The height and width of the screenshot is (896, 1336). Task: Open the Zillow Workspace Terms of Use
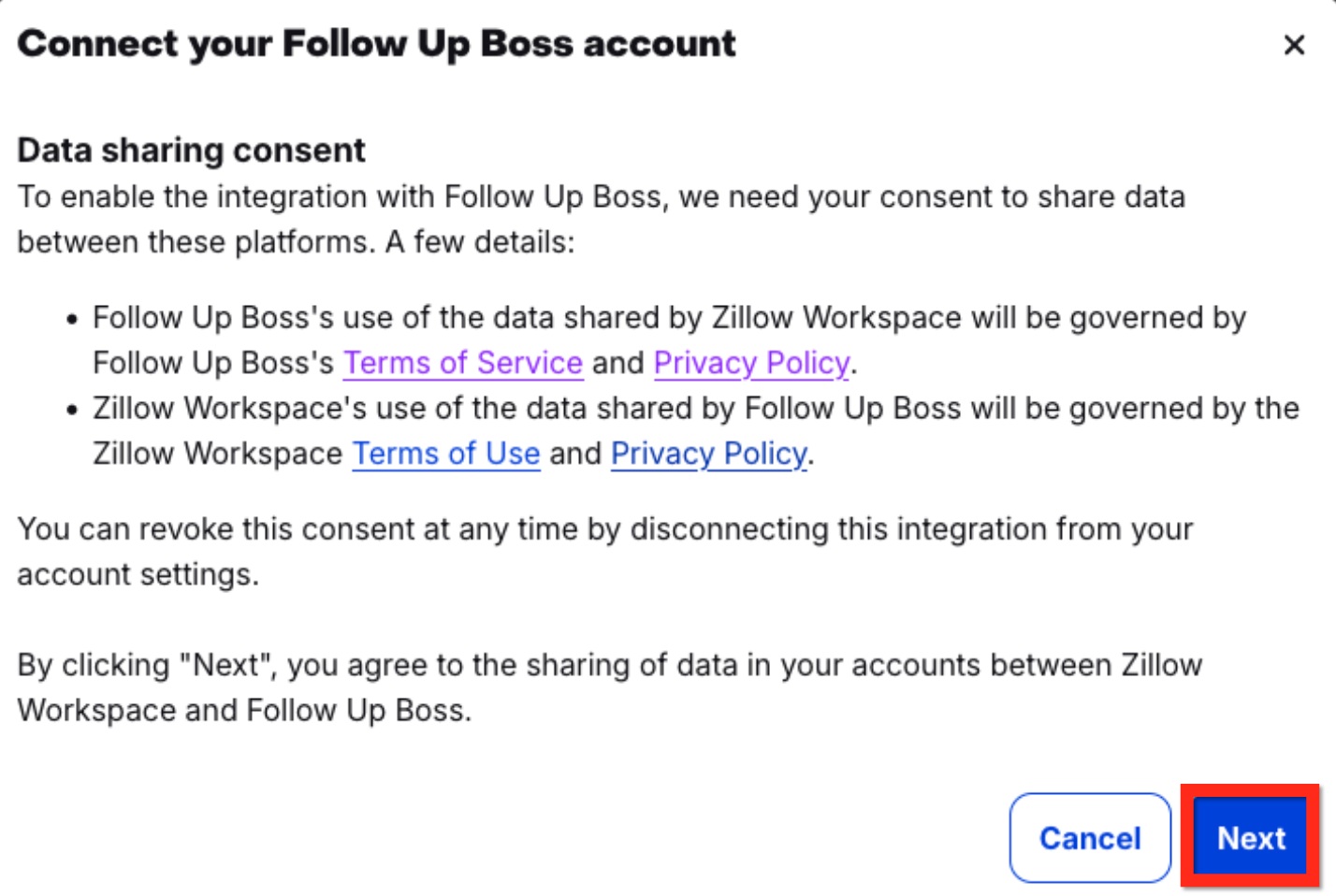click(x=446, y=454)
